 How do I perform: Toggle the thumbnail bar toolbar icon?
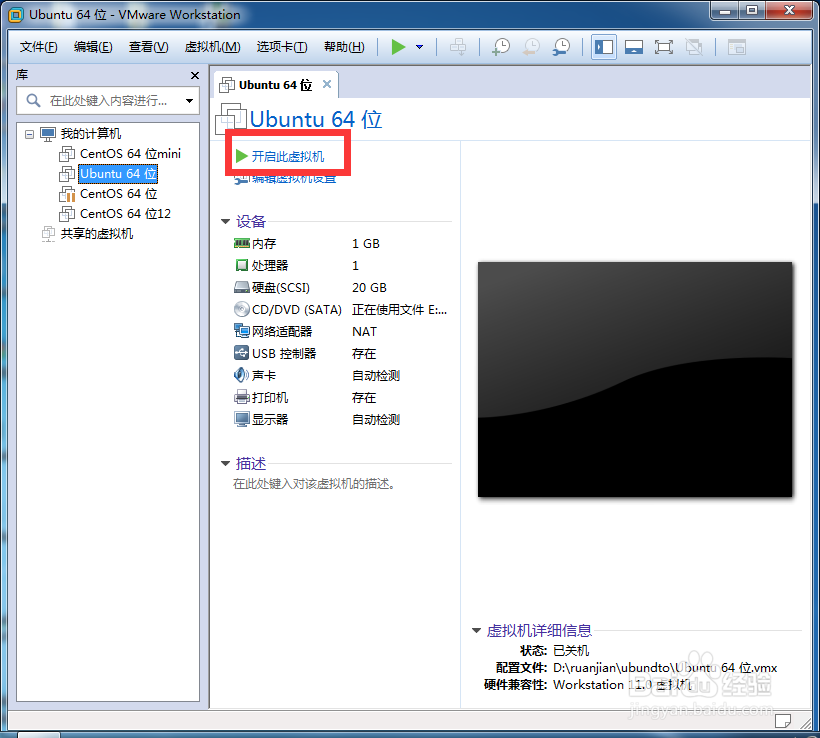(x=634, y=47)
